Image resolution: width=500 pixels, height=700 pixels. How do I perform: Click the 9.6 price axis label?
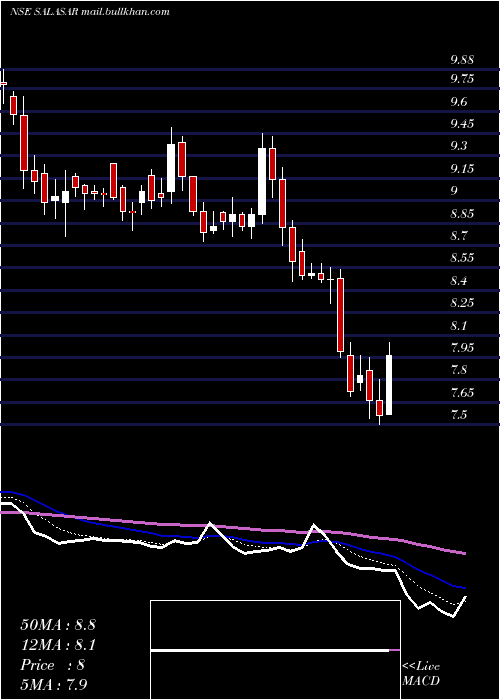458,102
